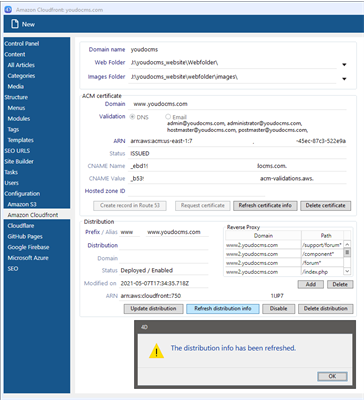
Task: Open Tags in sidebar
Action: (x=13, y=129)
